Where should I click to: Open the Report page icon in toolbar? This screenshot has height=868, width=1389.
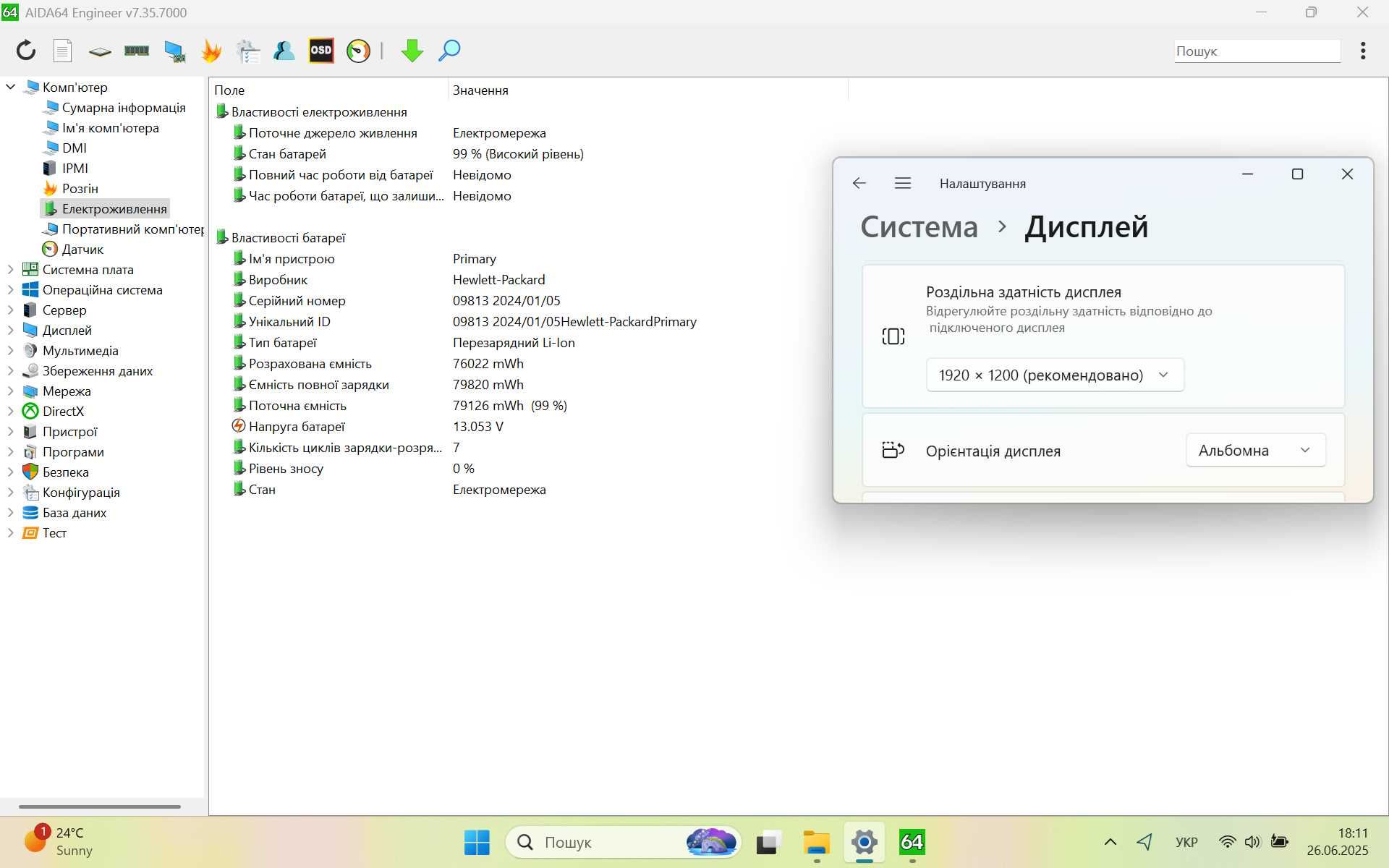pos(63,51)
